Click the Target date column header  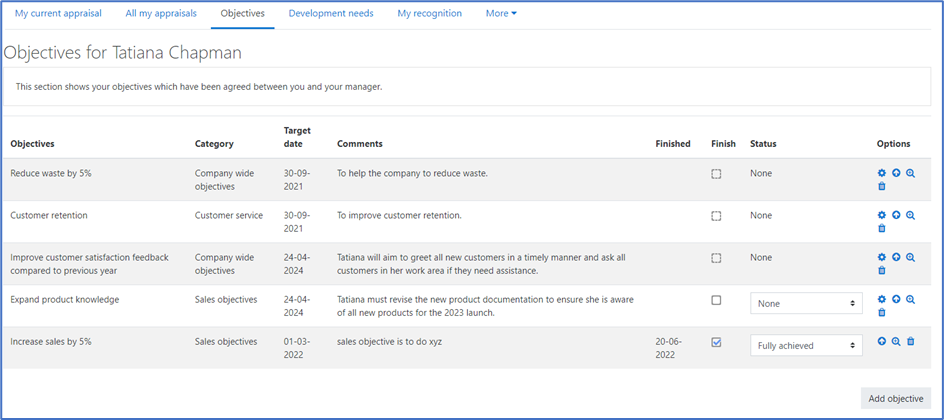(x=297, y=137)
